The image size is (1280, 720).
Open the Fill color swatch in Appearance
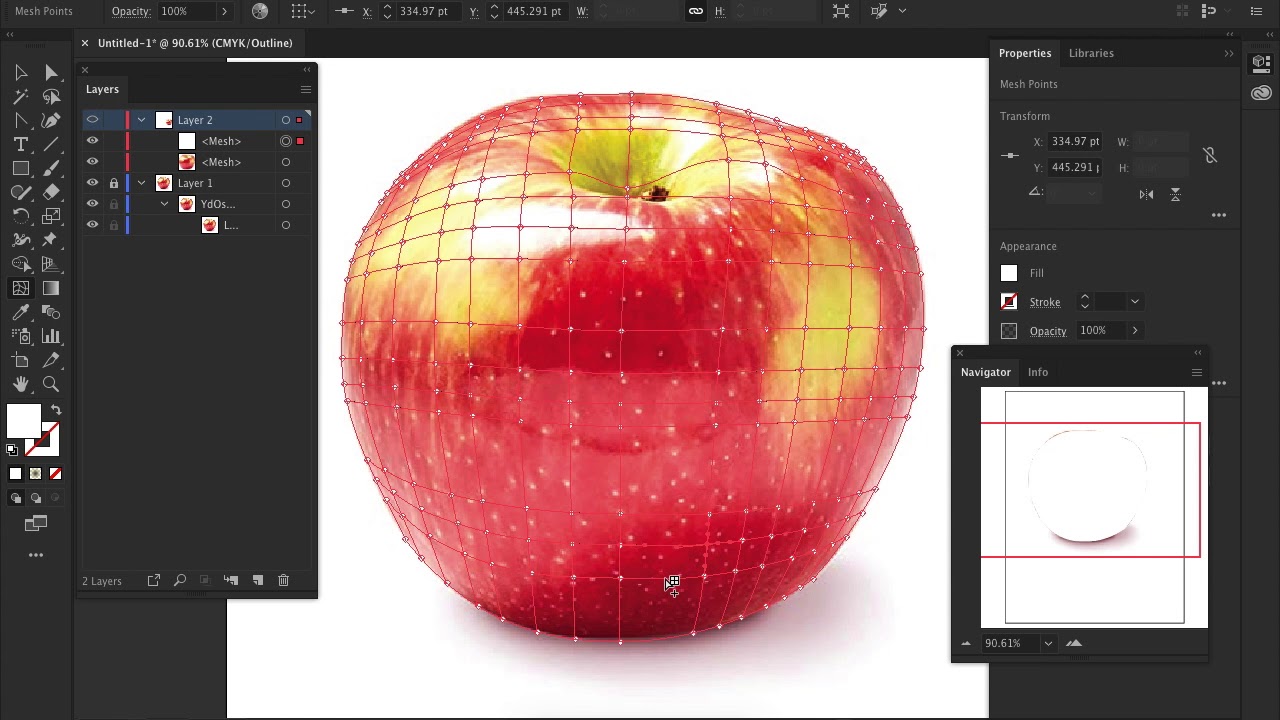click(x=1009, y=273)
